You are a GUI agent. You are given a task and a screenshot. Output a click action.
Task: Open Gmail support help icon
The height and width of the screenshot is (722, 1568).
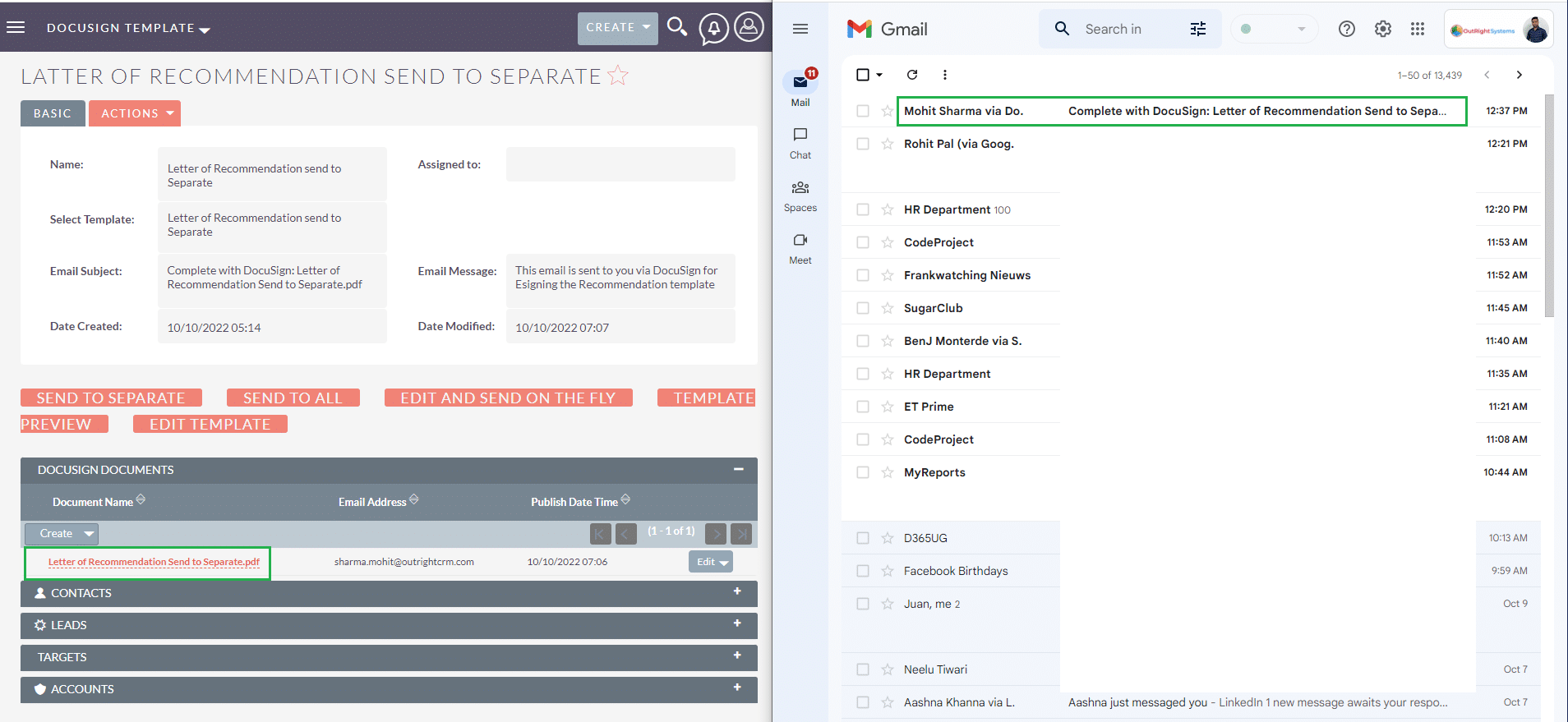click(x=1346, y=29)
